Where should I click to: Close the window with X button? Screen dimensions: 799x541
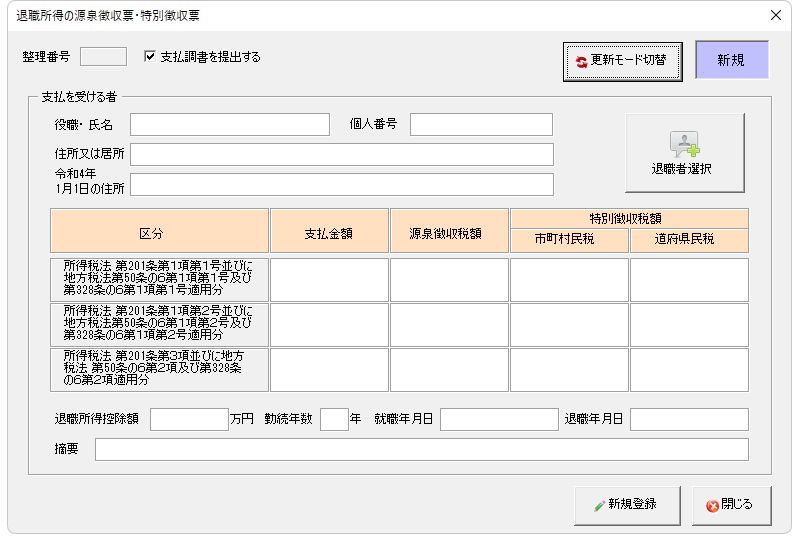pyautogui.click(x=776, y=15)
